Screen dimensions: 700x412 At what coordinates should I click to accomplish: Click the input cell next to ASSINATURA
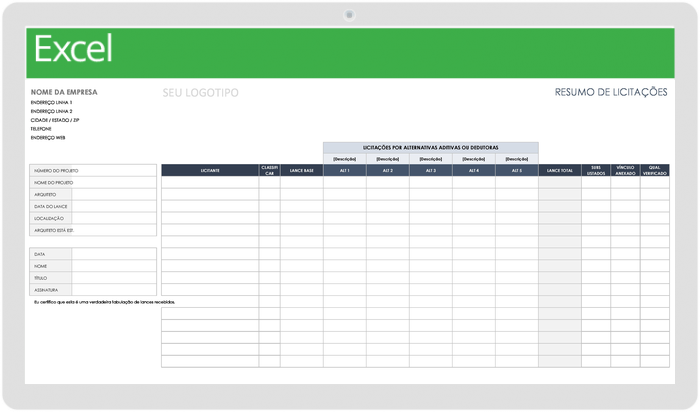click(114, 290)
